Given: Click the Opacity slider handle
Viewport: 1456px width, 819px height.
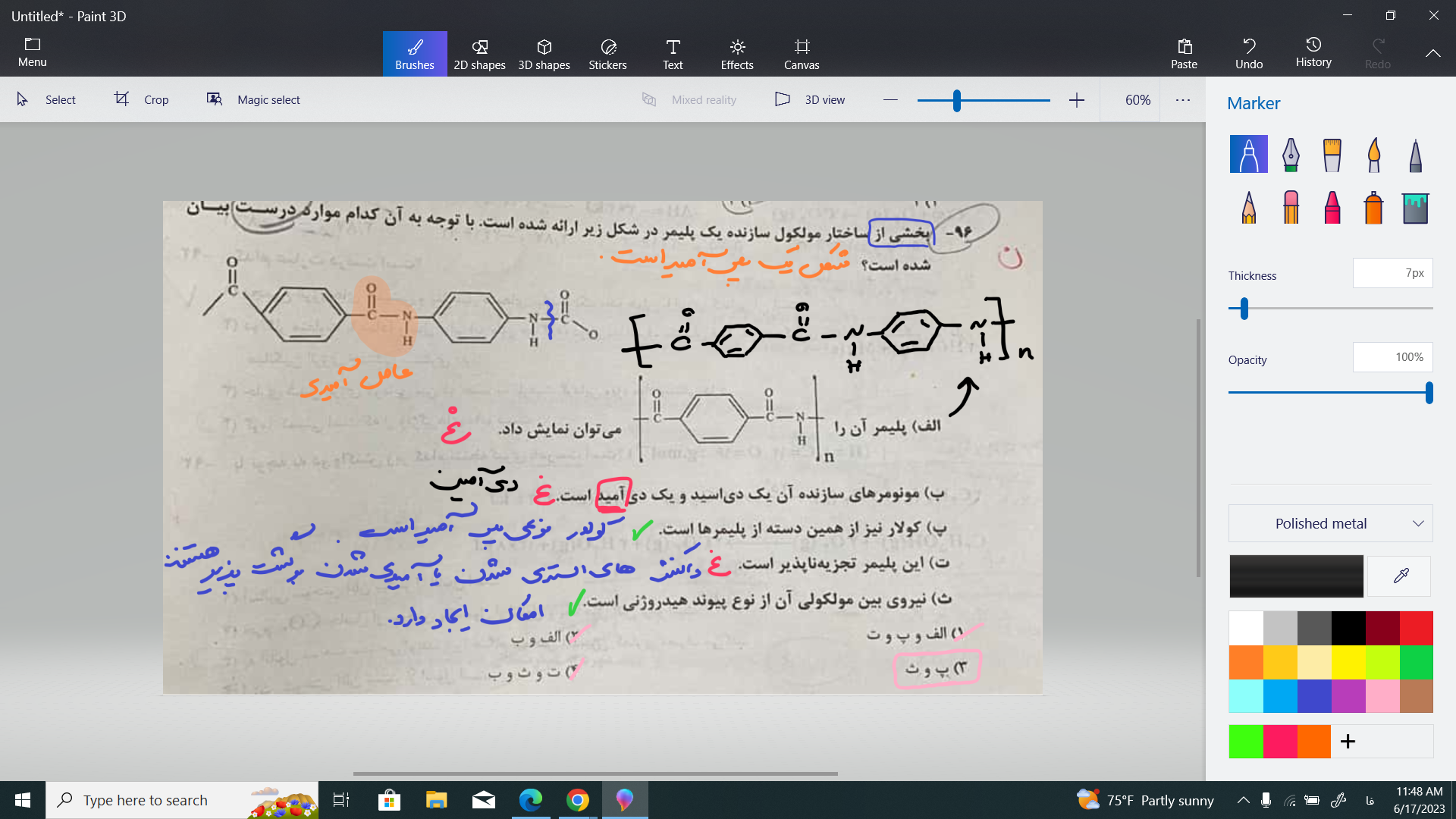Looking at the screenshot, I should coord(1429,393).
